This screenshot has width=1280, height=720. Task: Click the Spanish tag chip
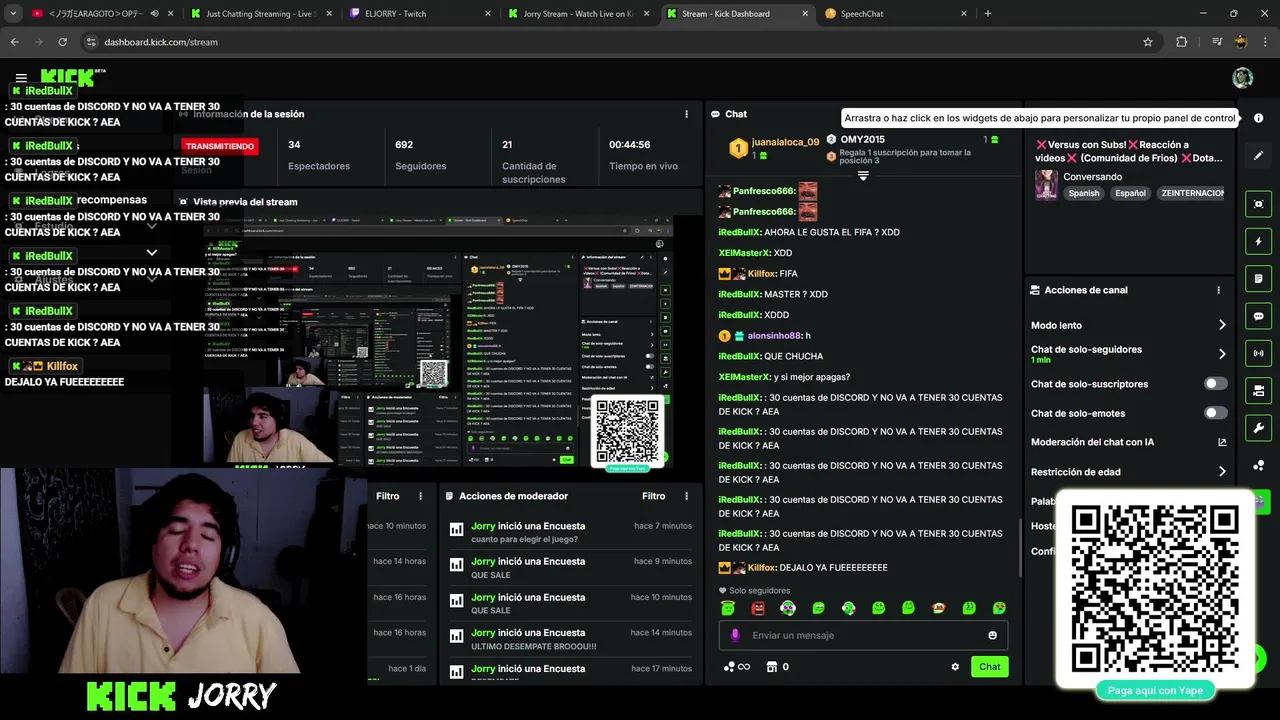[1083, 193]
